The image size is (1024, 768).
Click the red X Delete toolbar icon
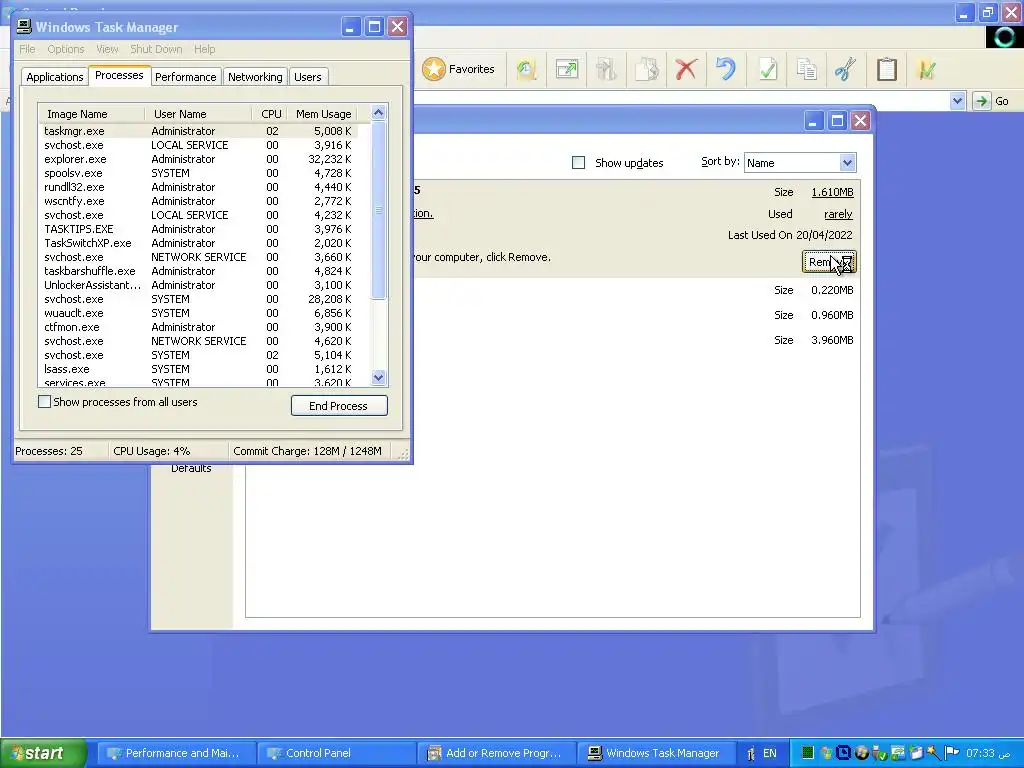tap(686, 69)
